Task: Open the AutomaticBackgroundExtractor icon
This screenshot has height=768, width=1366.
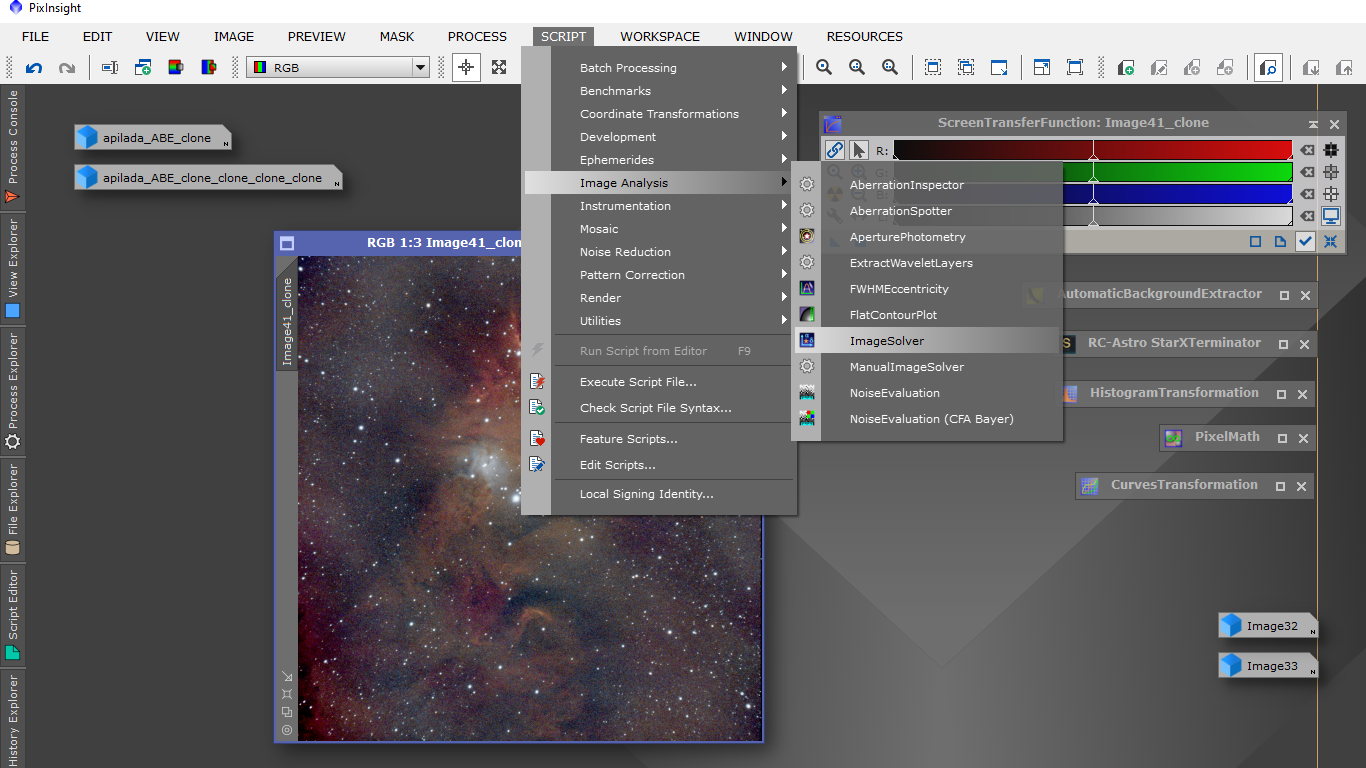Action: click(x=1036, y=295)
